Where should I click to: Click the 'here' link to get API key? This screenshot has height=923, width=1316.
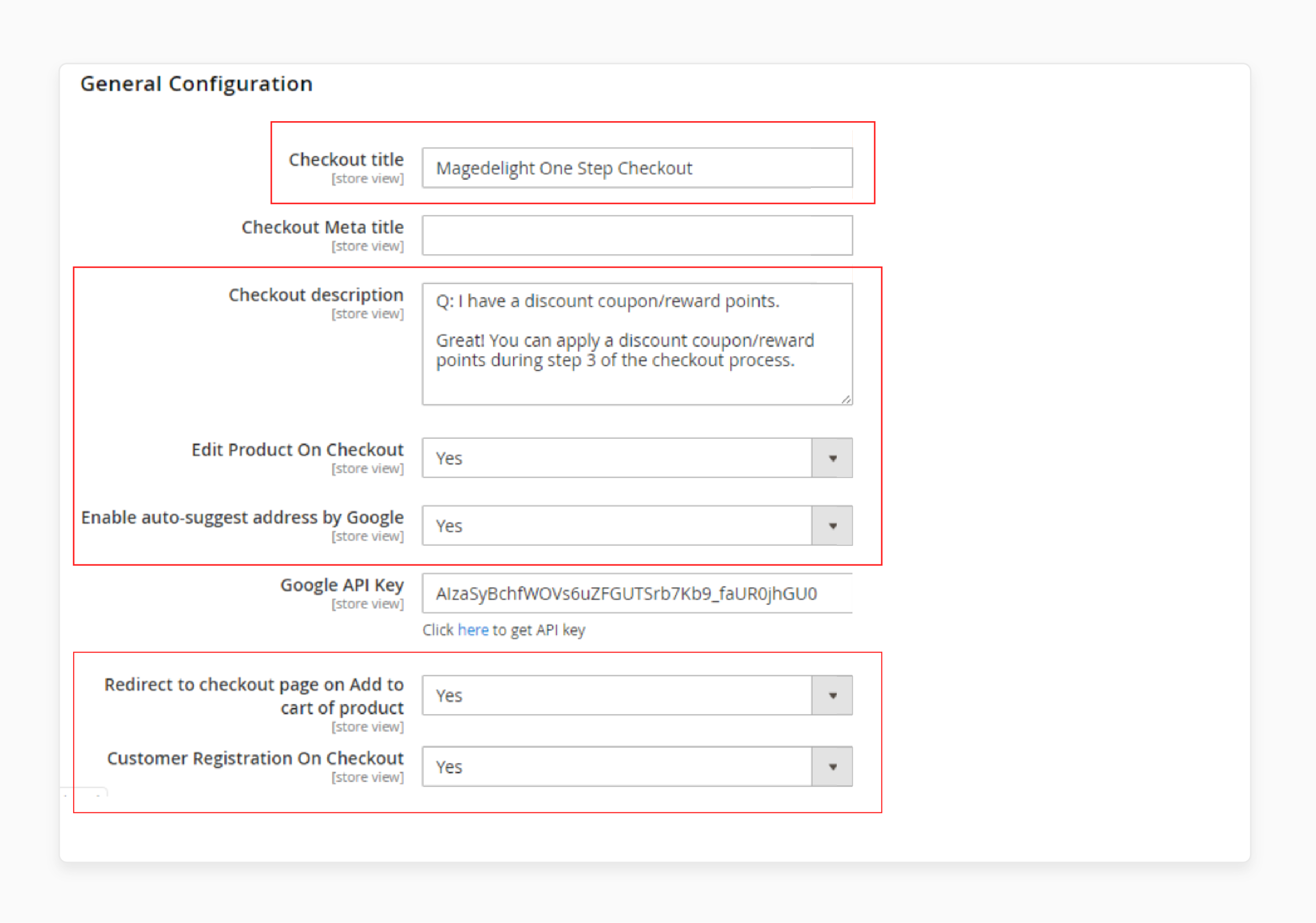(473, 630)
